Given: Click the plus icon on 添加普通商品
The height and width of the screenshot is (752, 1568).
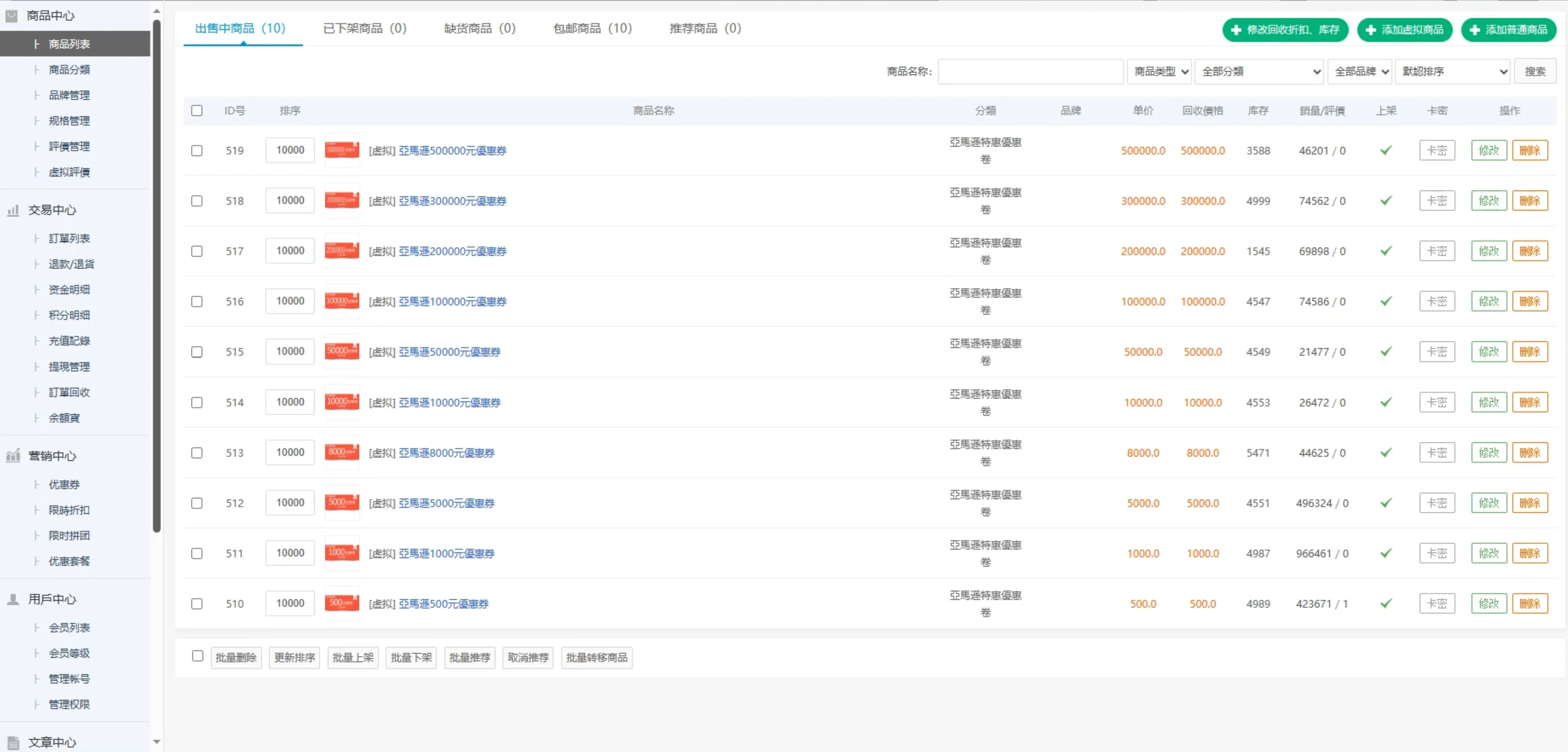Looking at the screenshot, I should 1475,30.
